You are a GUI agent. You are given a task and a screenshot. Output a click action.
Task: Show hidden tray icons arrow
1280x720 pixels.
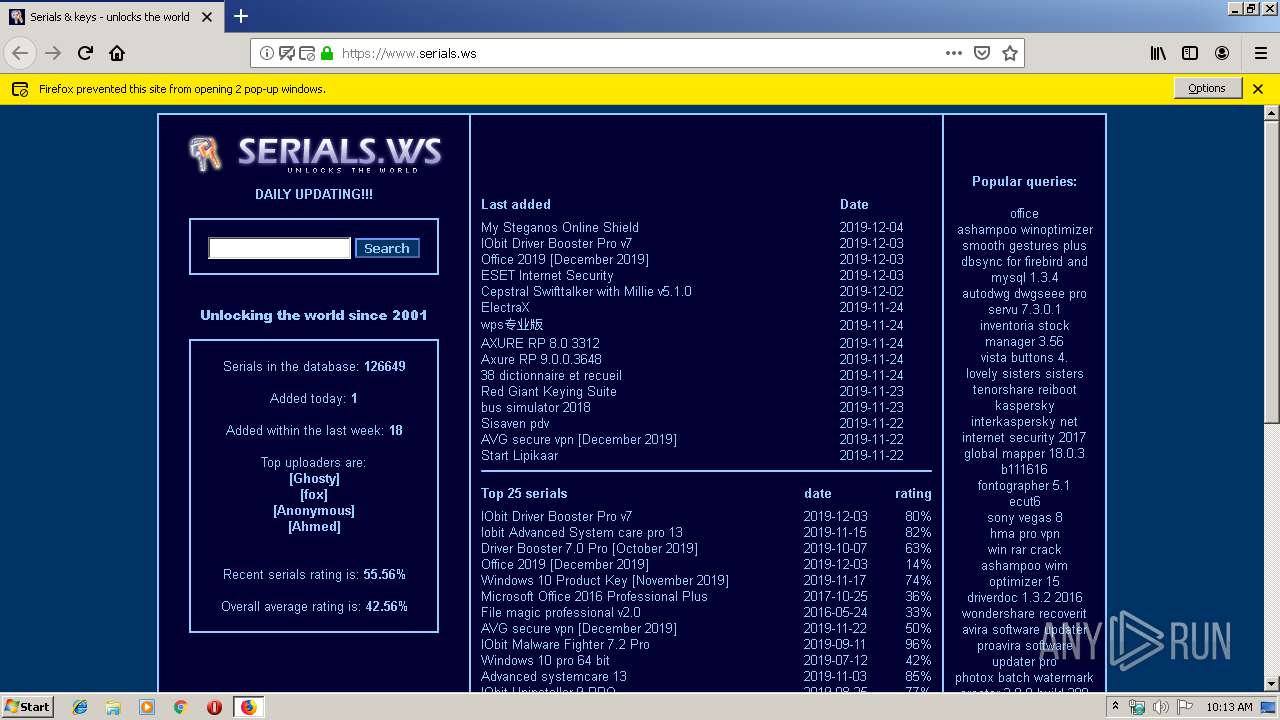coord(1118,707)
